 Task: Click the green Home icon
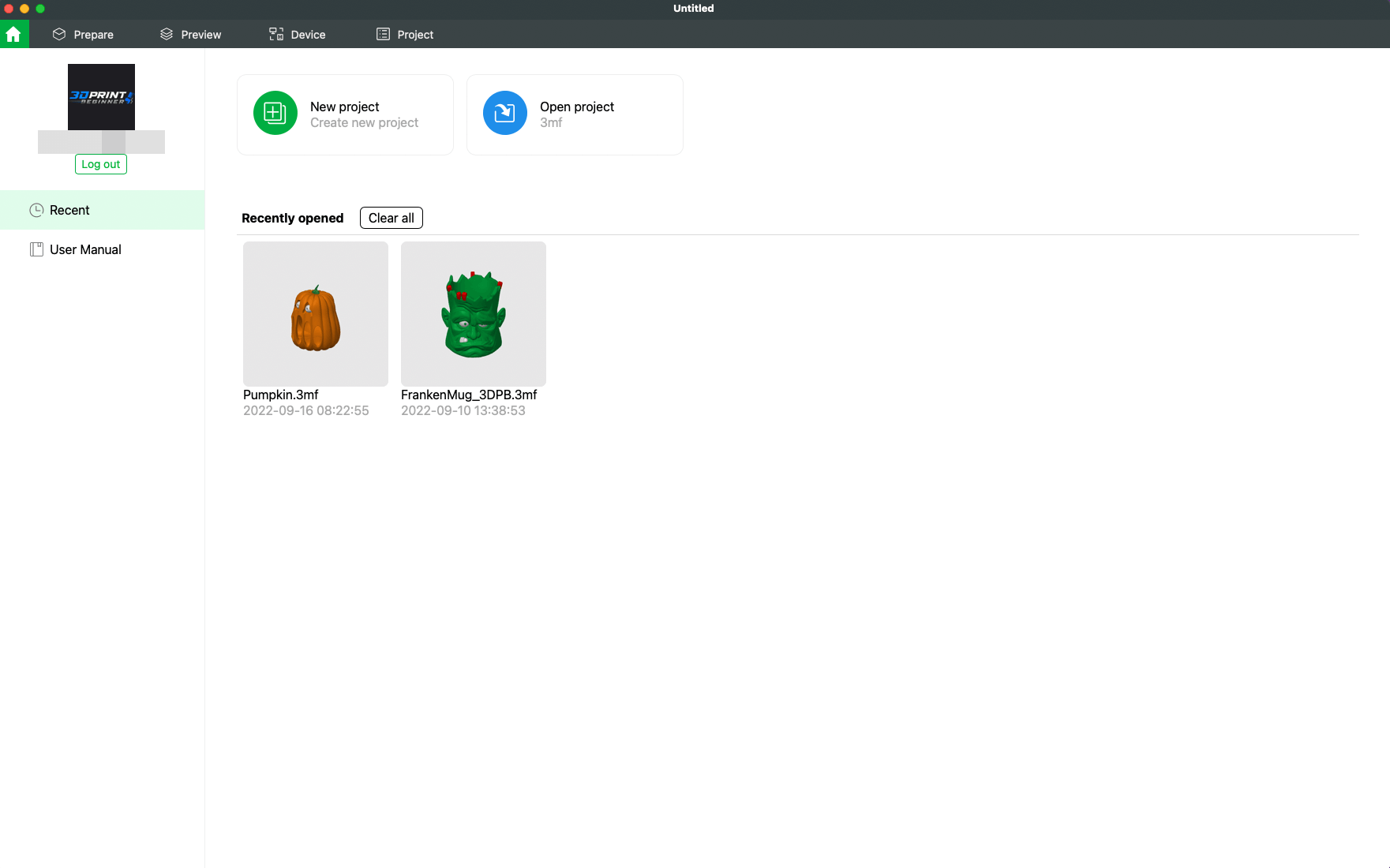click(x=13, y=34)
